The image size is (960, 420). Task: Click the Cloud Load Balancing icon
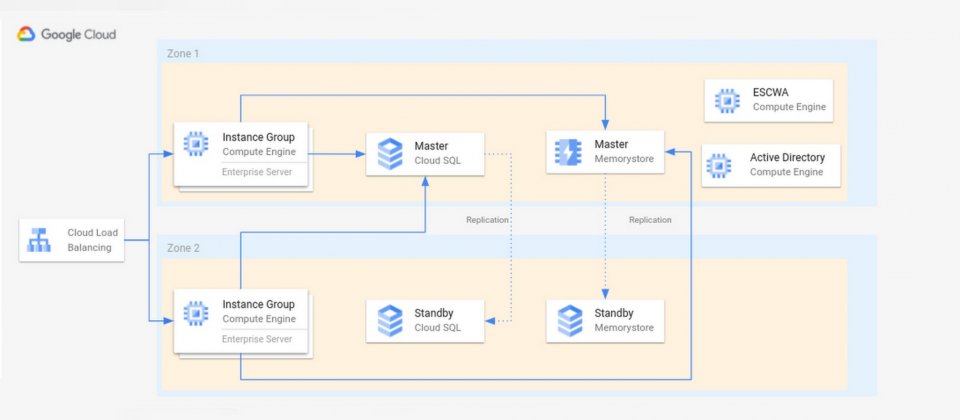(x=39, y=240)
